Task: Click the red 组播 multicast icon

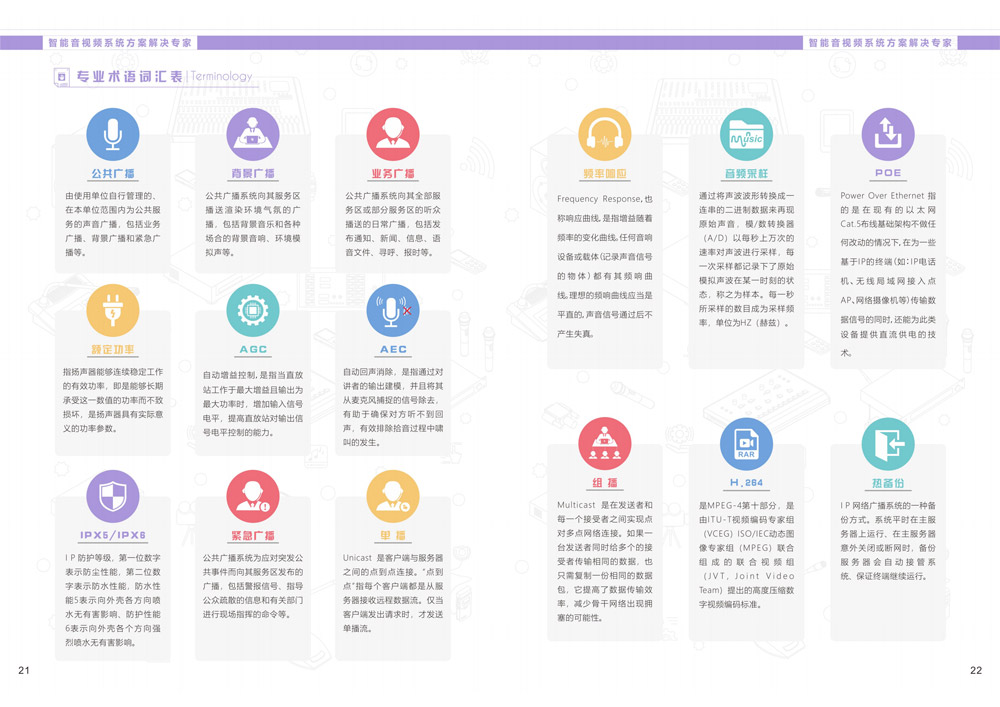Action: tap(605, 443)
